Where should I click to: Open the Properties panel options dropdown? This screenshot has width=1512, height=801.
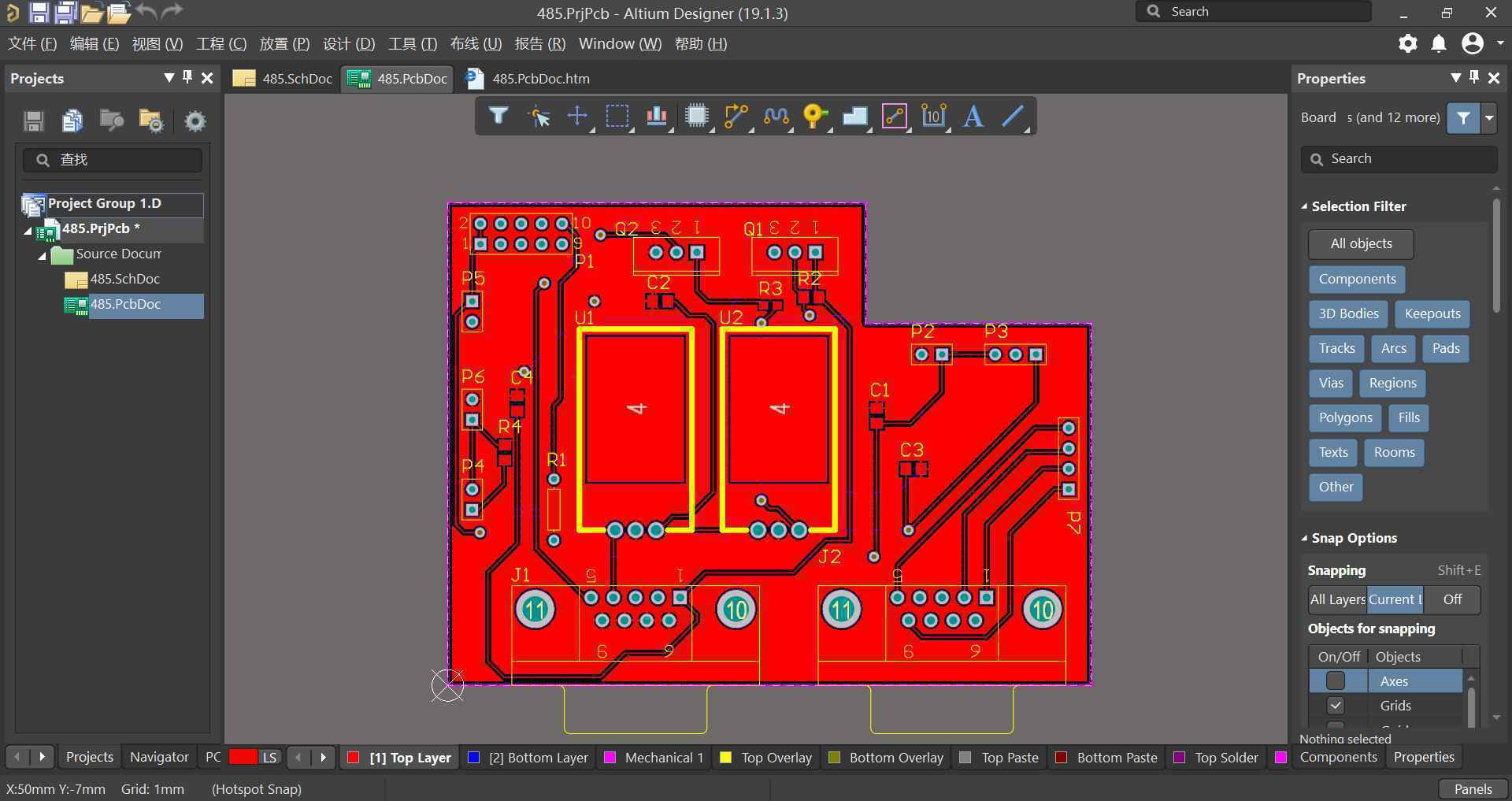pos(1455,77)
